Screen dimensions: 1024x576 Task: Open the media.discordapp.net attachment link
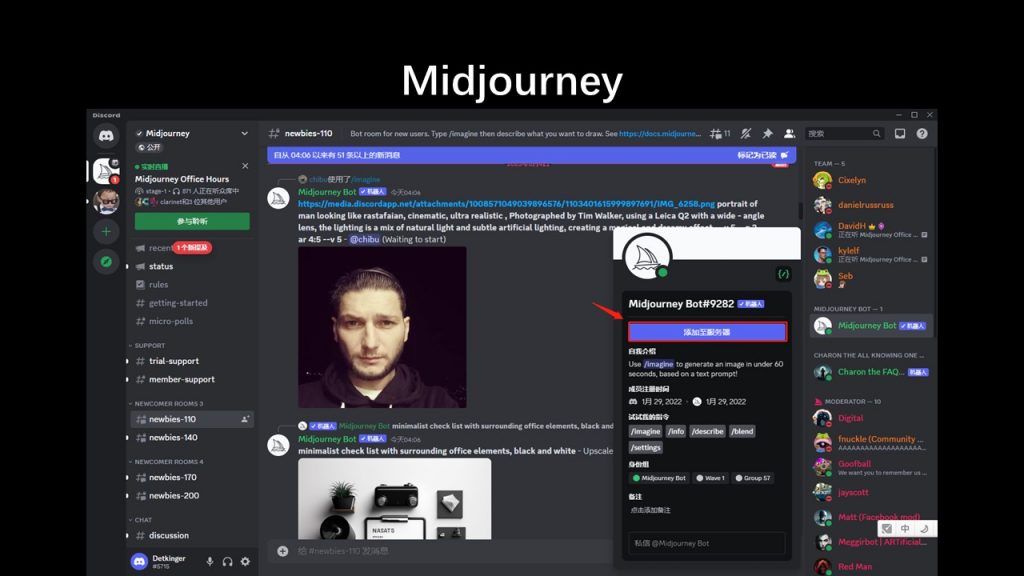point(506,204)
